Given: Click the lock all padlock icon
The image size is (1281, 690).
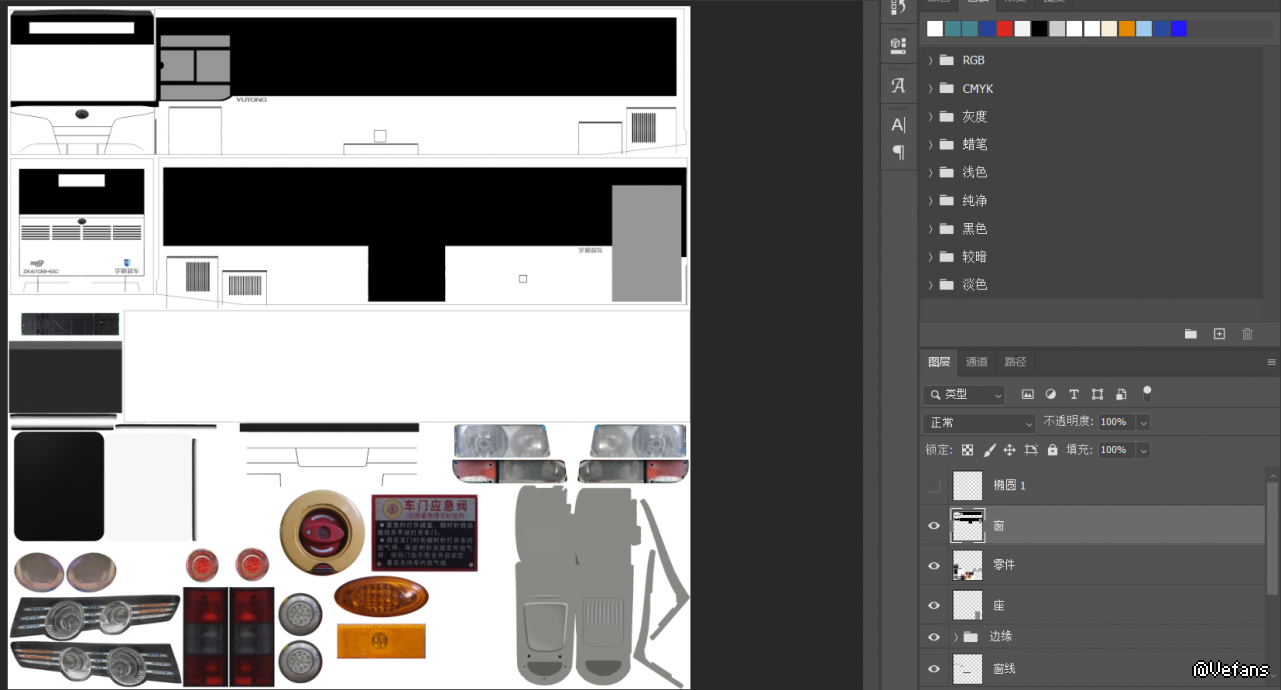Looking at the screenshot, I should [1052, 451].
